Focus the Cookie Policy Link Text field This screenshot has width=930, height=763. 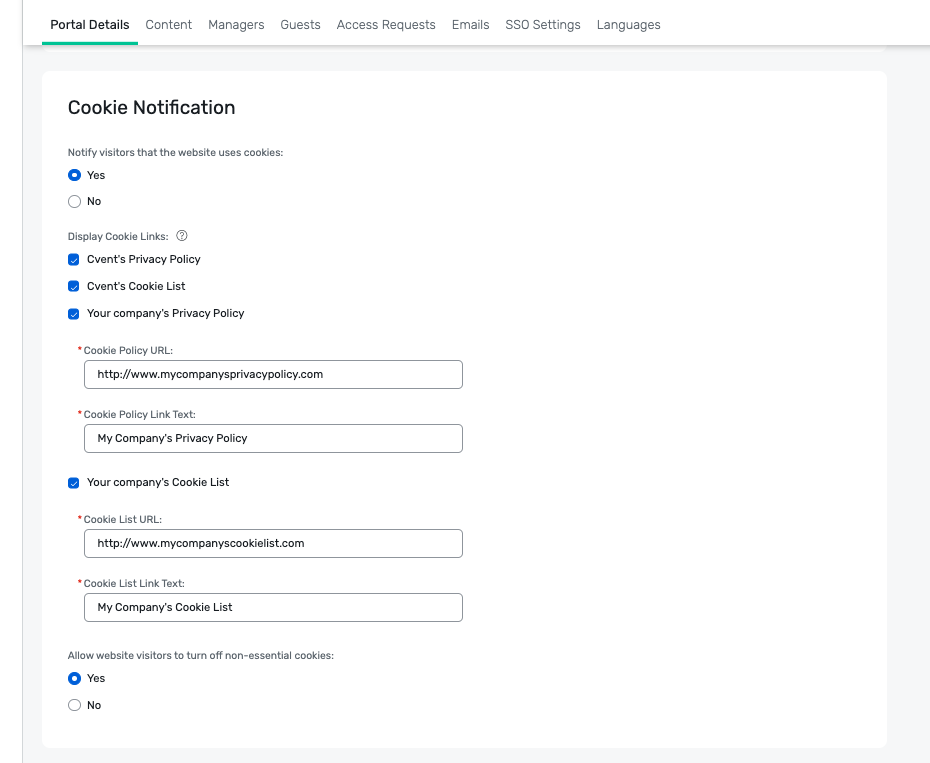pyautogui.click(x=273, y=438)
